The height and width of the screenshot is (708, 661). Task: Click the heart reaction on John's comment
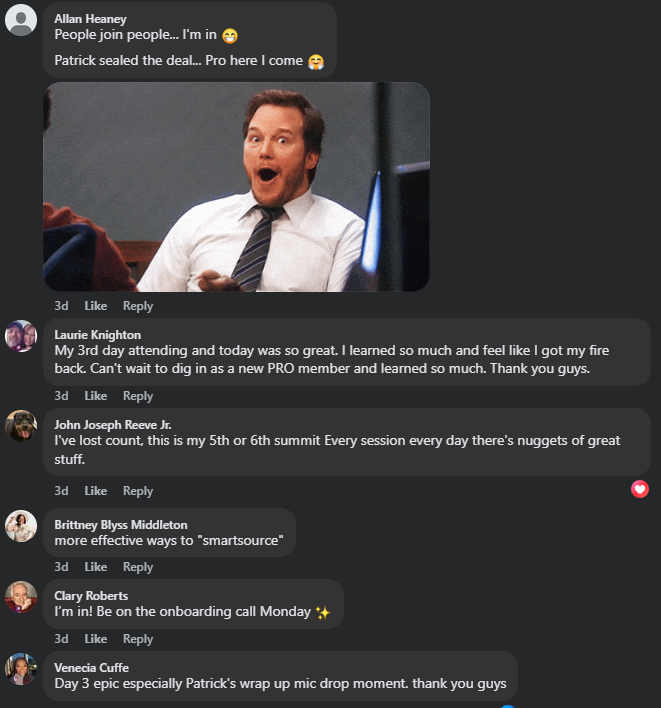click(640, 489)
